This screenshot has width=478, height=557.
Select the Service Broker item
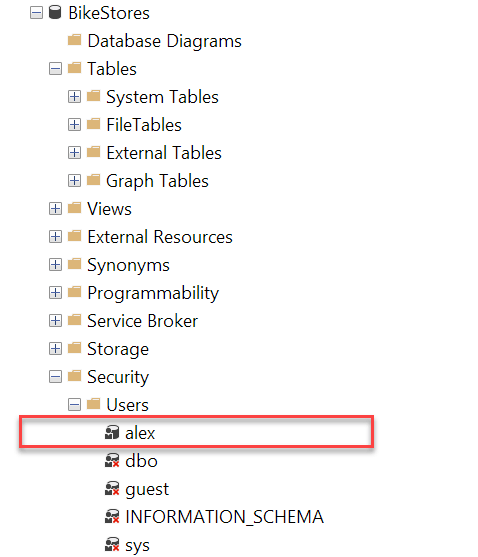pos(142,321)
